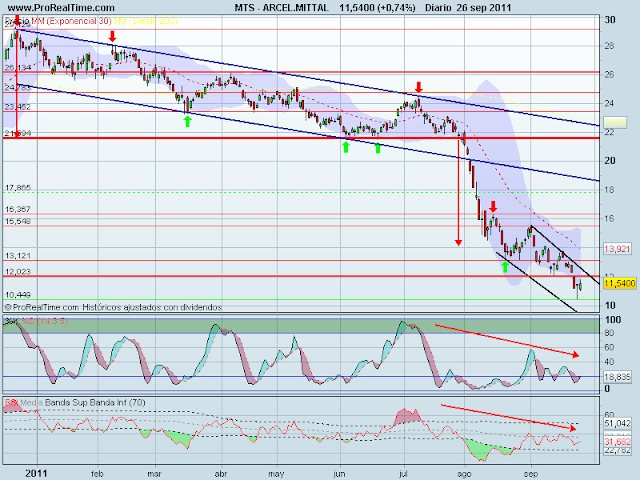Select the MM (Simple 200) legend label
The image size is (640, 480).
[x=145, y=21]
